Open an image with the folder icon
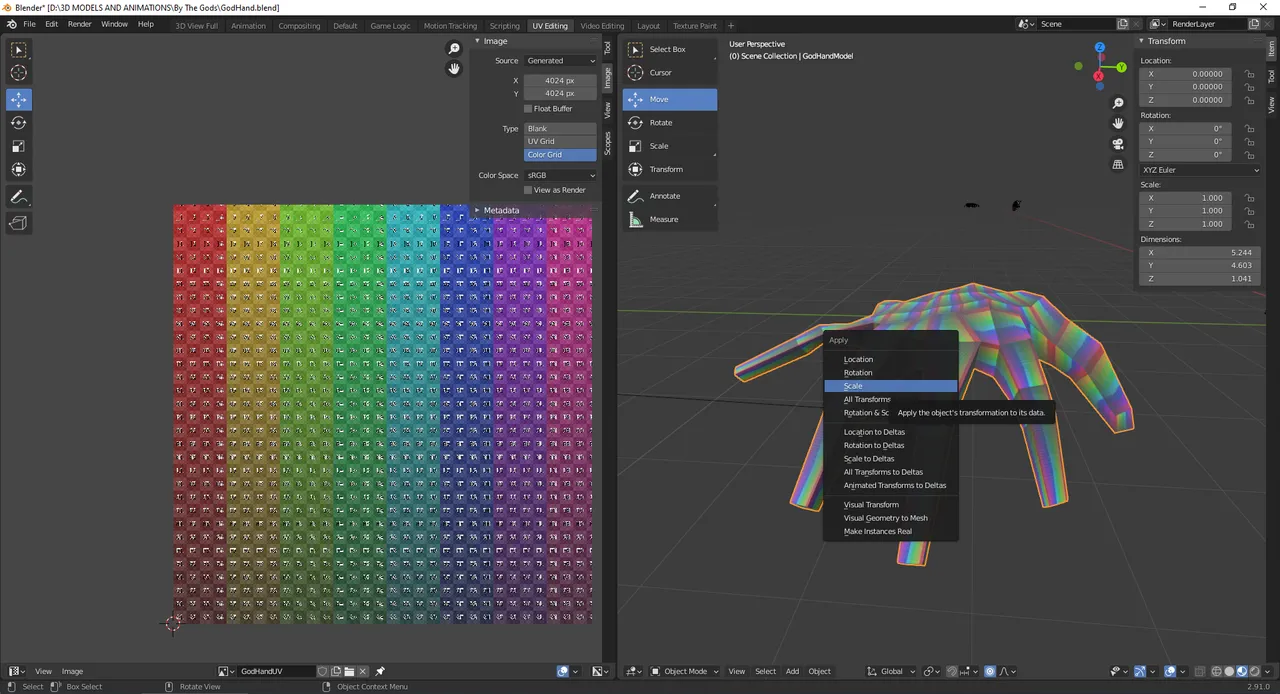Viewport: 1280px width, 694px height. pos(349,671)
